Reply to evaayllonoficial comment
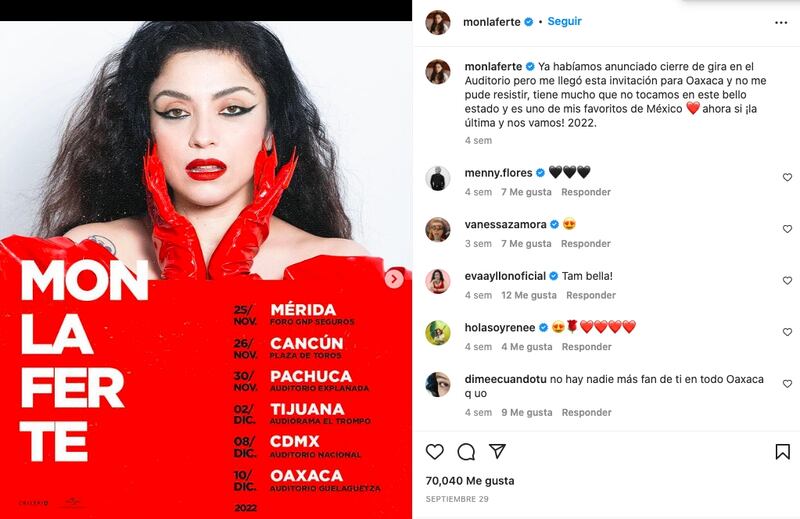Image resolution: width=800 pixels, height=519 pixels. (x=591, y=295)
